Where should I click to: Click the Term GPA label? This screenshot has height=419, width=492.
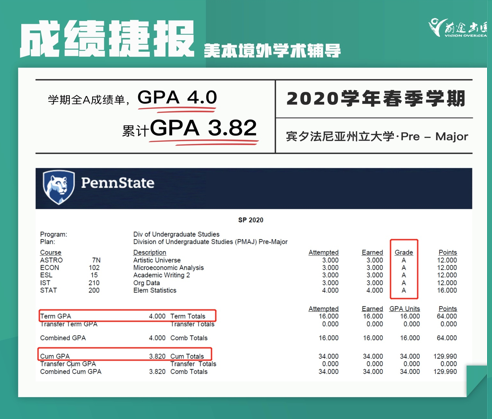coord(56,316)
